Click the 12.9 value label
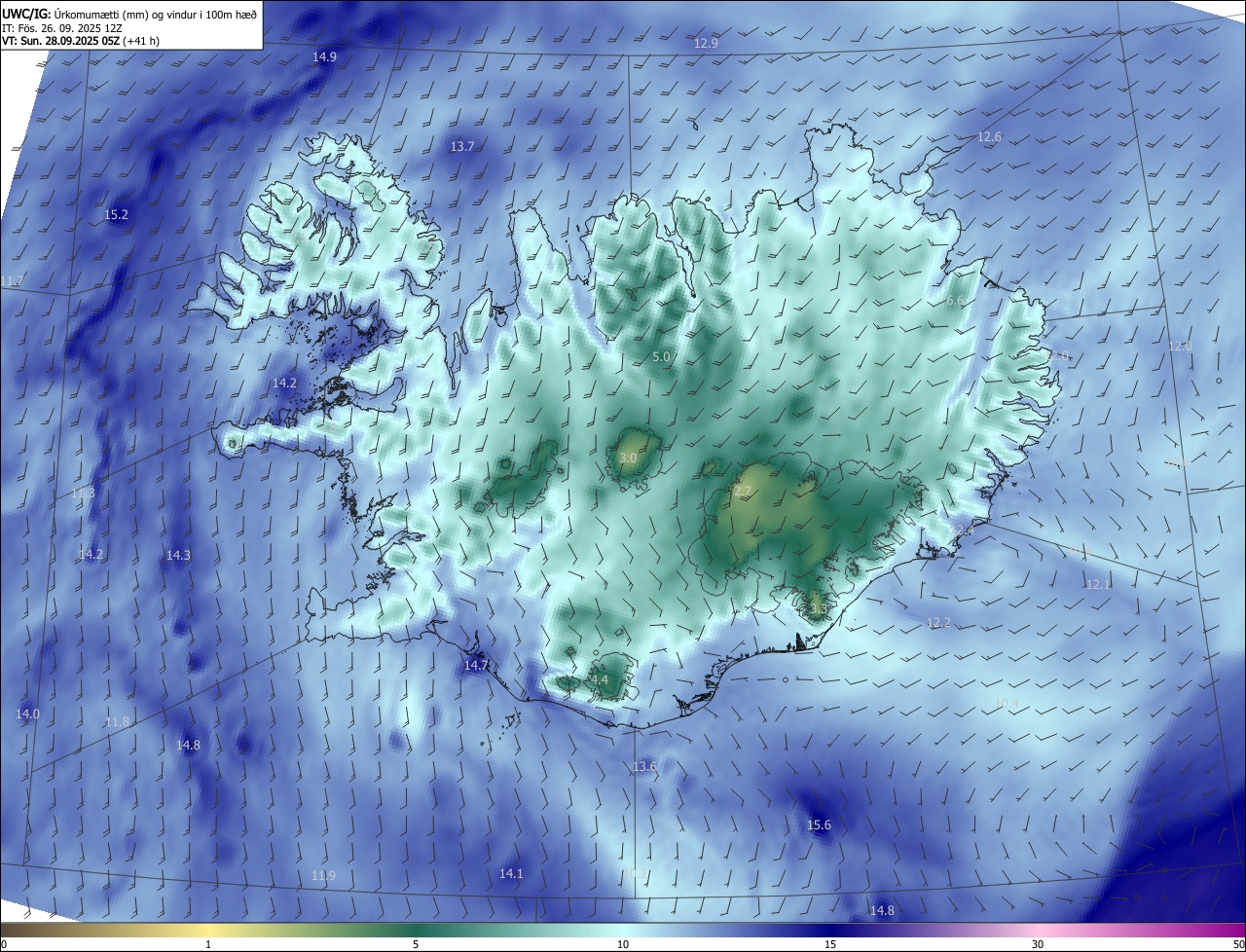This screenshot has height=952, width=1246. (706, 44)
